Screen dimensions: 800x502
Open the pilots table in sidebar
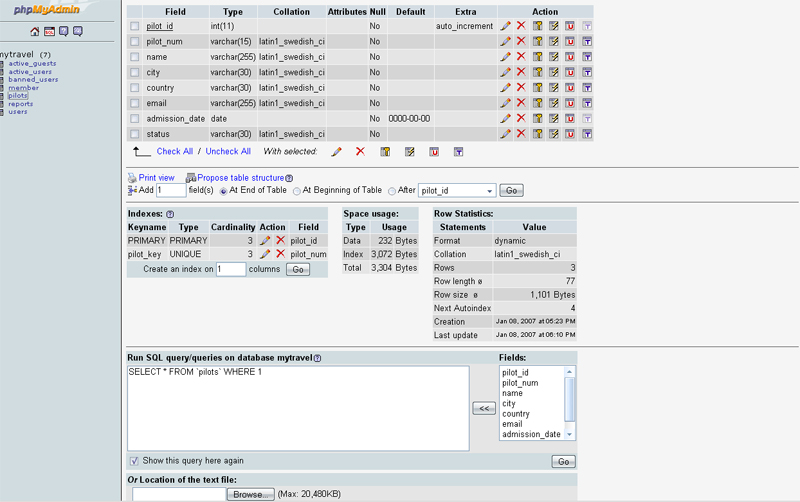(x=18, y=96)
